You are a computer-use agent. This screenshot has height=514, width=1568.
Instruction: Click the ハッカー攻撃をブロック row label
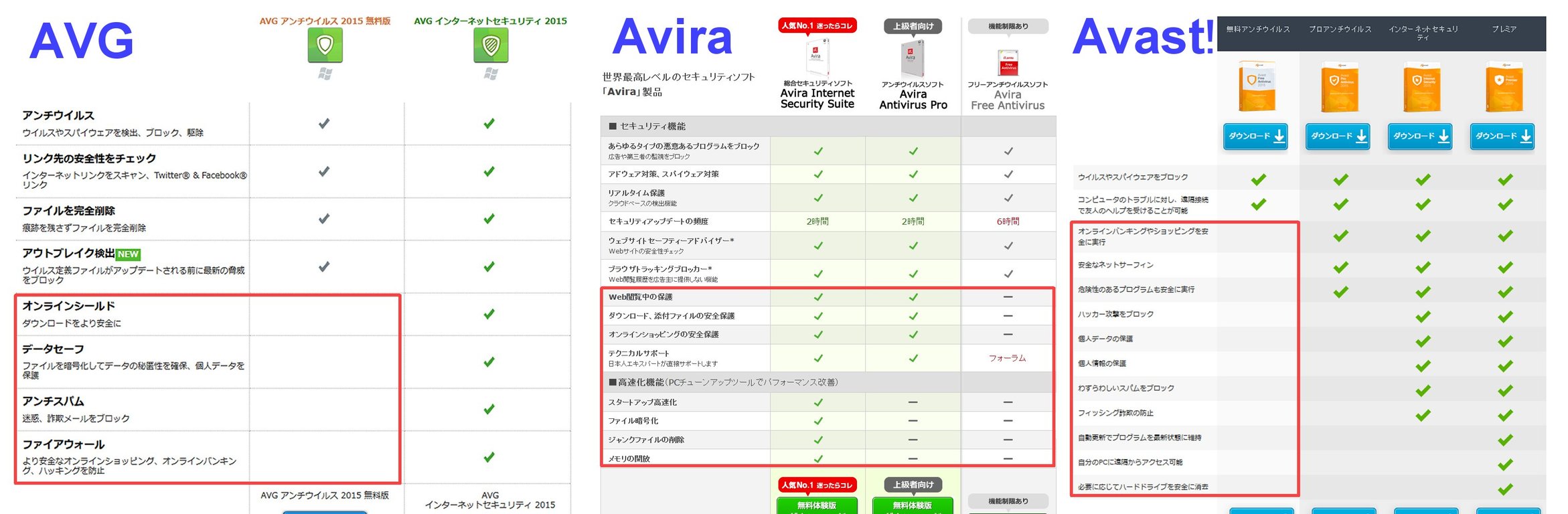tap(1115, 314)
